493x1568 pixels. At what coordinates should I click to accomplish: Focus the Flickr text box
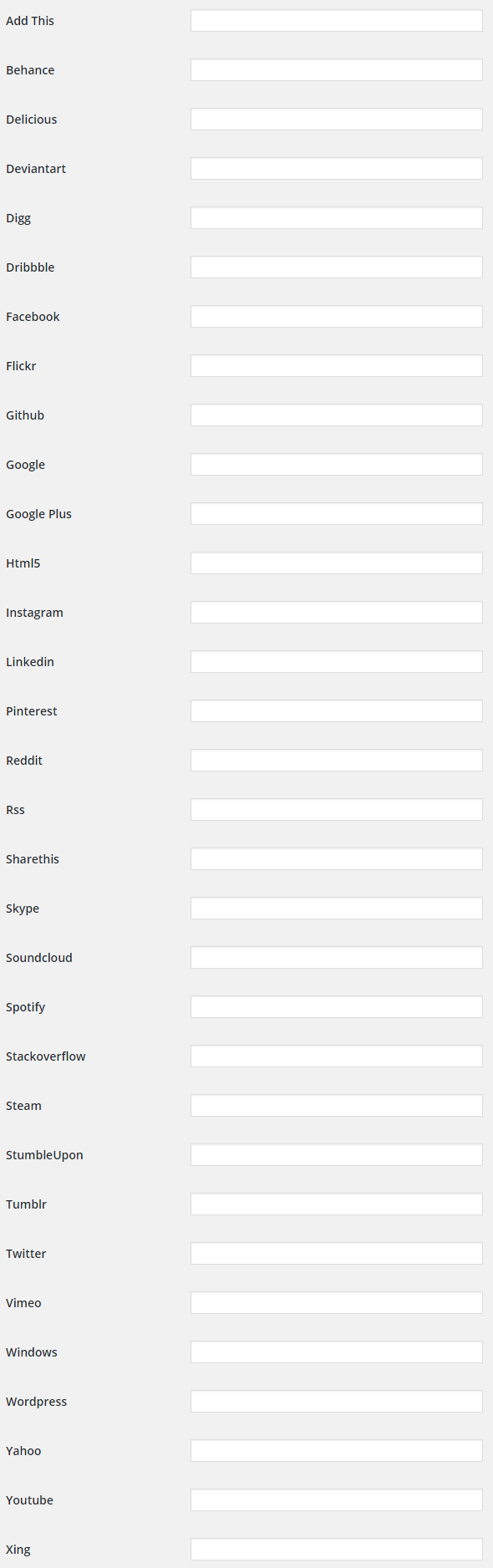click(x=336, y=365)
